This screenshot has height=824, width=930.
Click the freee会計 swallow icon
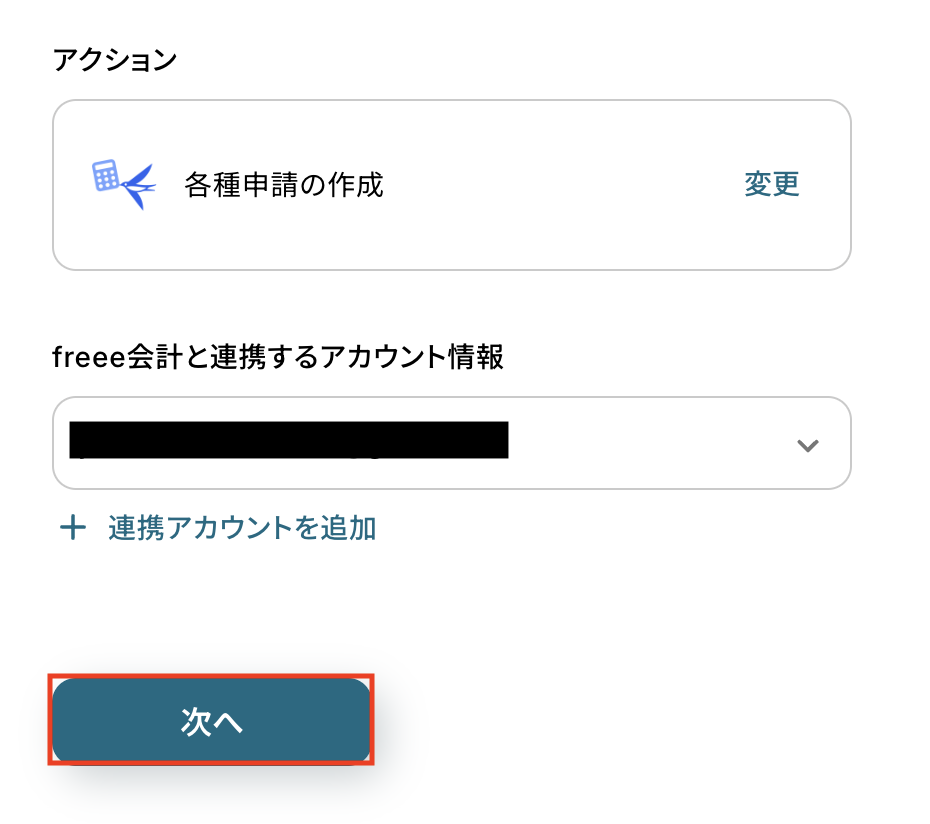tap(137, 186)
